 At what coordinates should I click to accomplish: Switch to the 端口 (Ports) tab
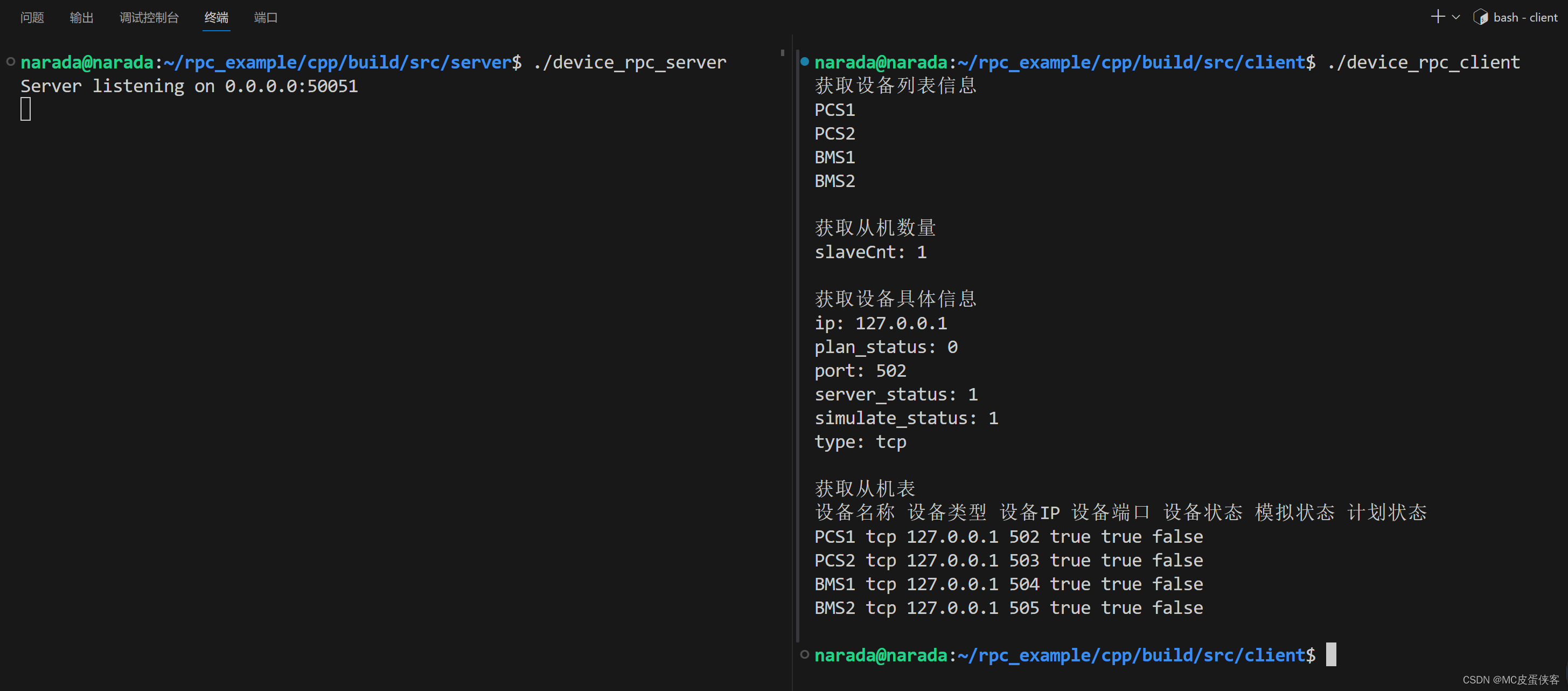pos(266,18)
